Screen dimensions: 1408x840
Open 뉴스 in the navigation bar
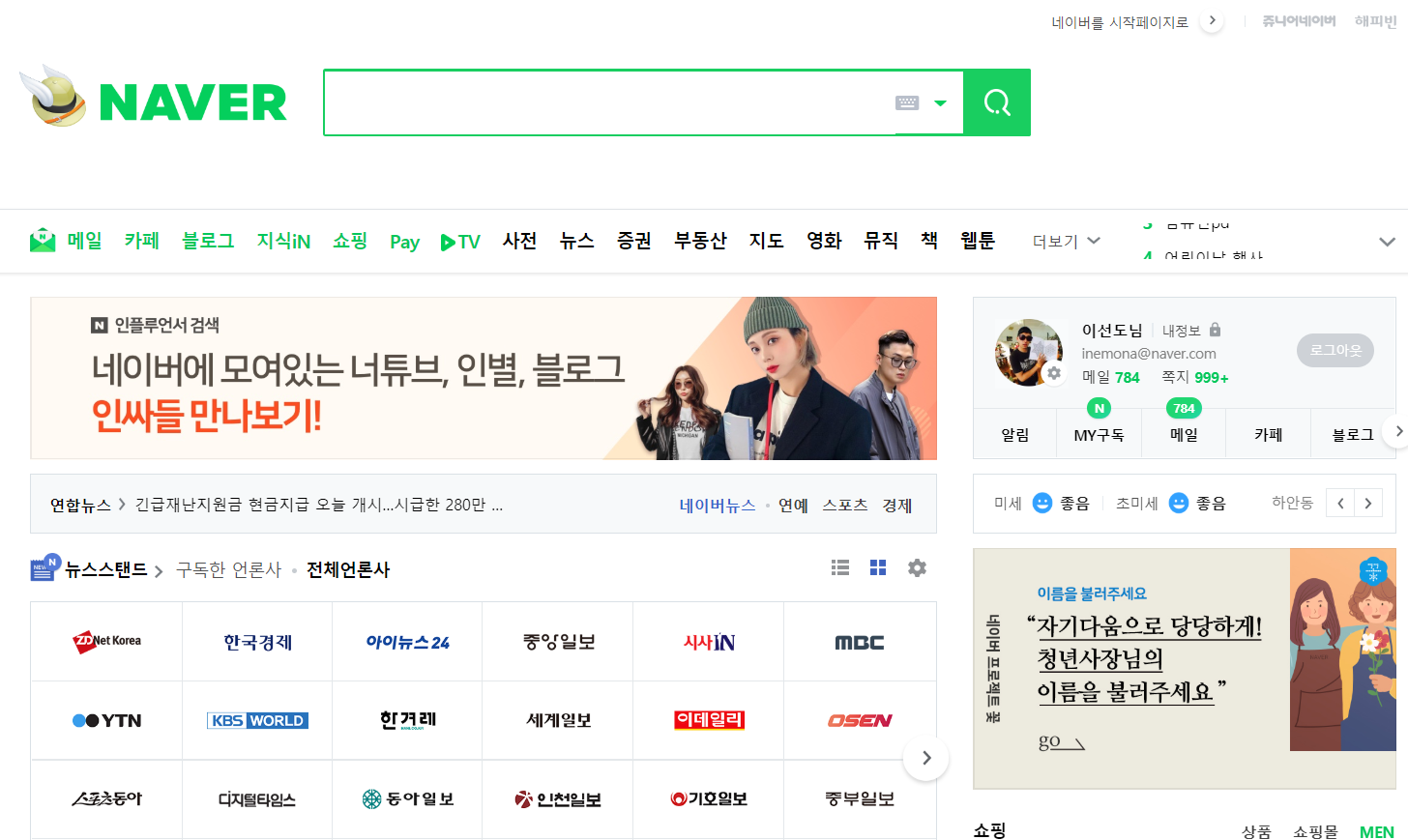click(576, 241)
